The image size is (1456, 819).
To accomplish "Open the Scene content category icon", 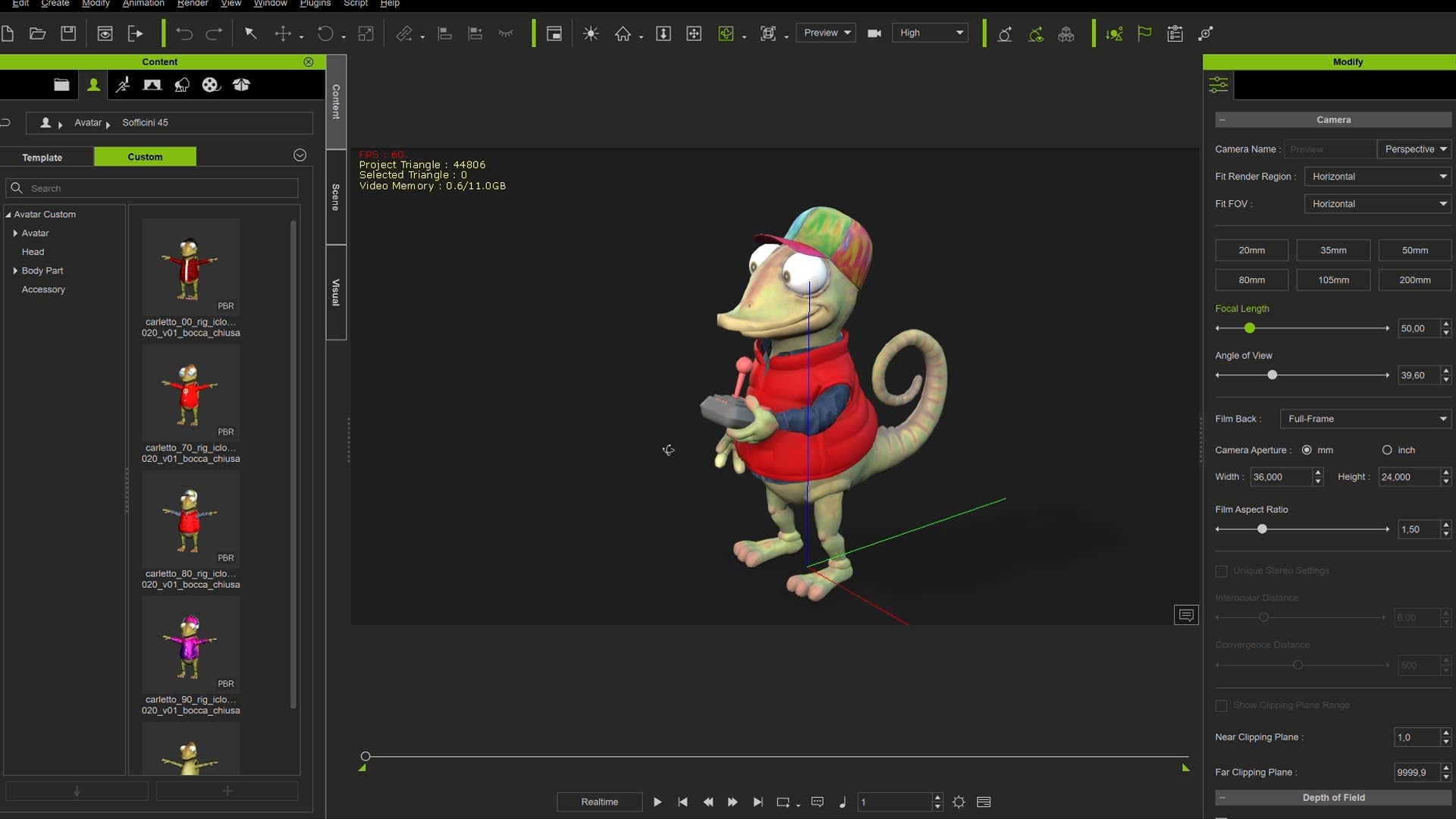I will 152,85.
